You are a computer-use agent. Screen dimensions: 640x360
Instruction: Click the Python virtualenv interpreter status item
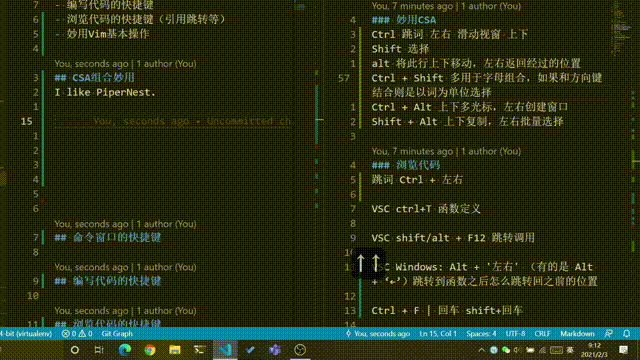point(26,333)
